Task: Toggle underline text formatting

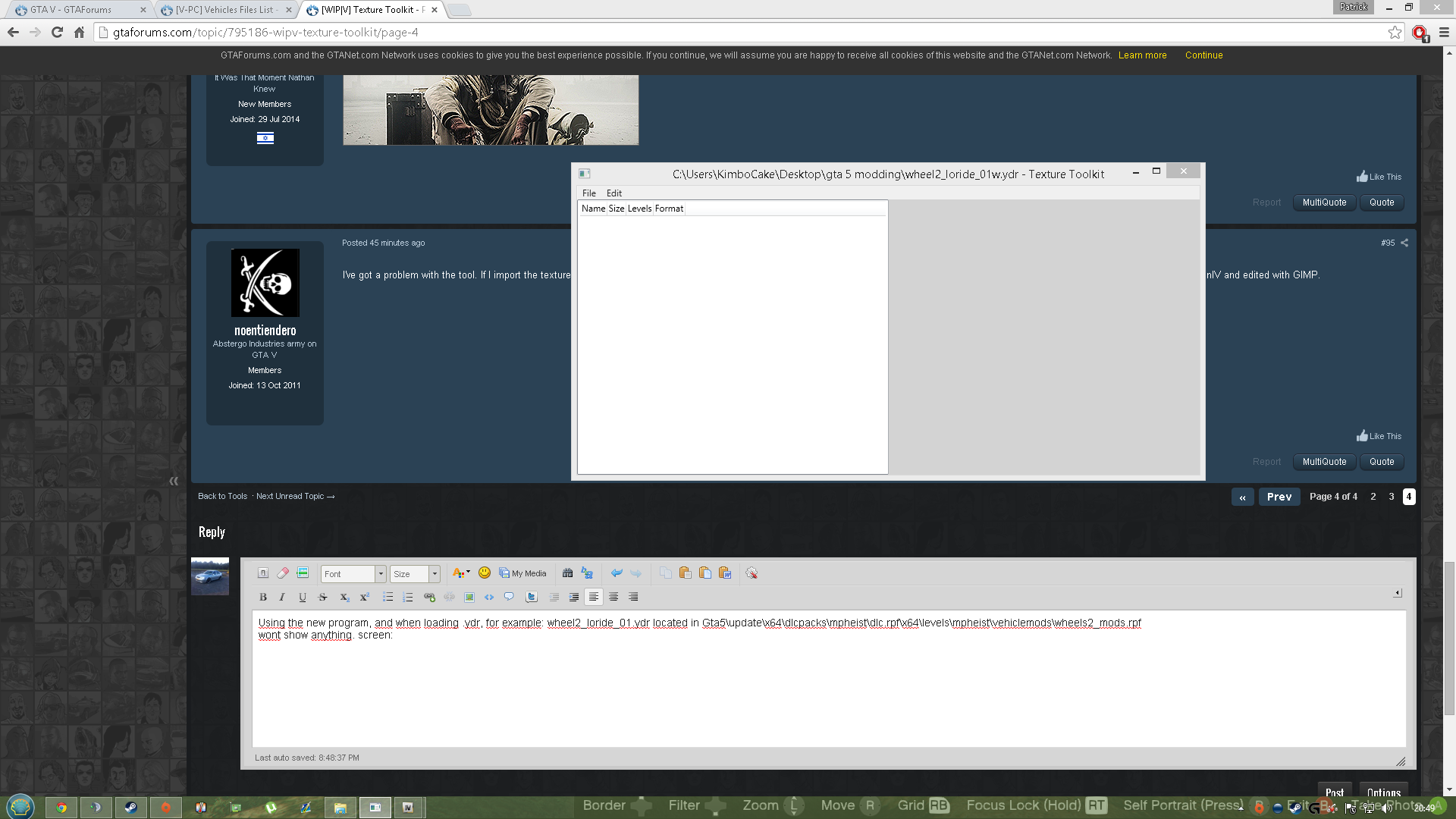Action: tap(303, 598)
